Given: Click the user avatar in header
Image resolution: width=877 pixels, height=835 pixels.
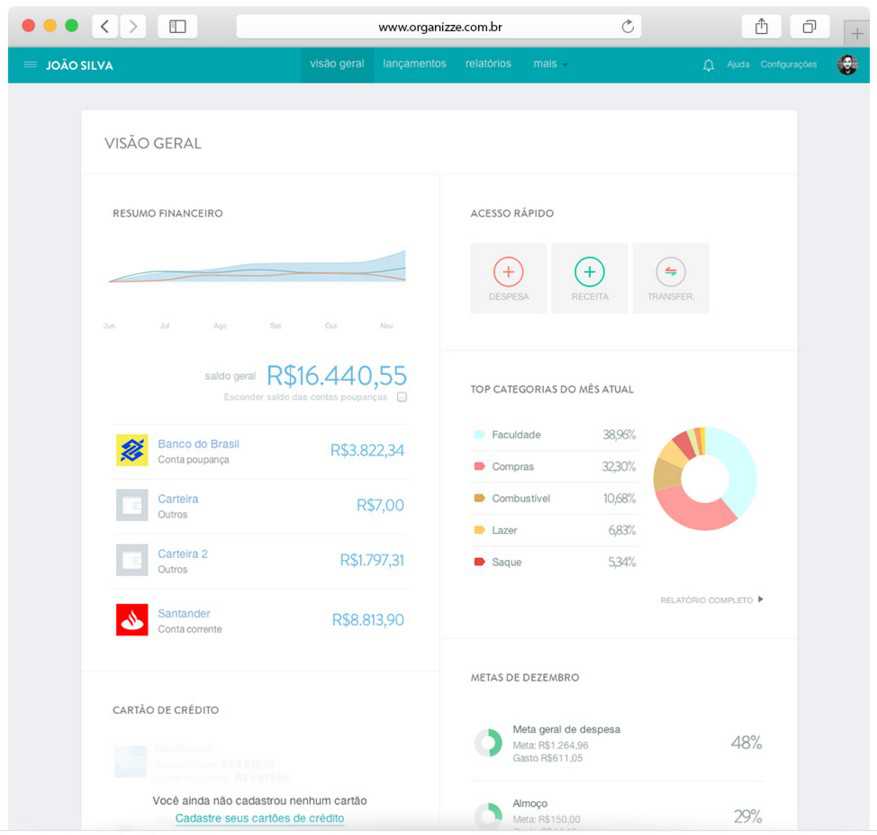Looking at the screenshot, I should [847, 65].
